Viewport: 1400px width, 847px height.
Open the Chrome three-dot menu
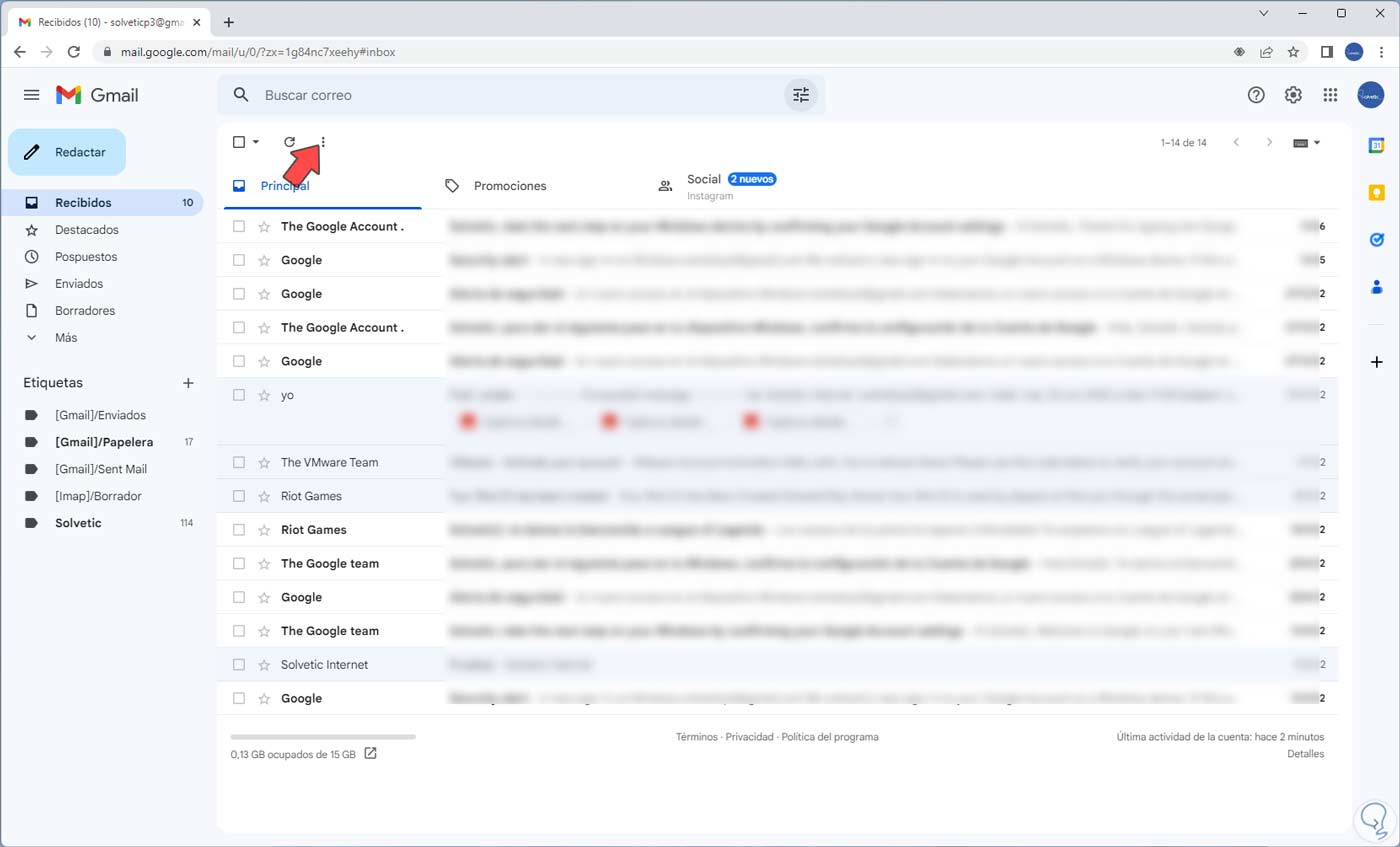(1381, 52)
